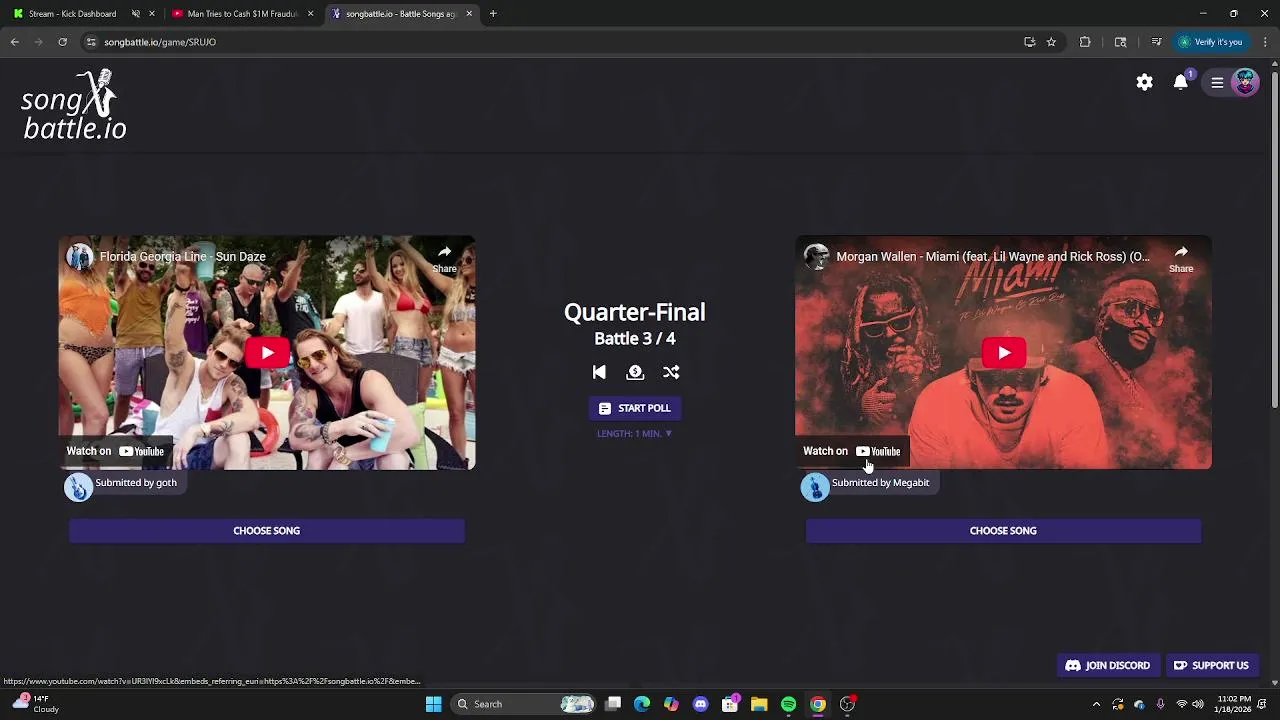The height and width of the screenshot is (720, 1280).
Task: Share the Sun Daze video
Action: pyautogui.click(x=445, y=259)
